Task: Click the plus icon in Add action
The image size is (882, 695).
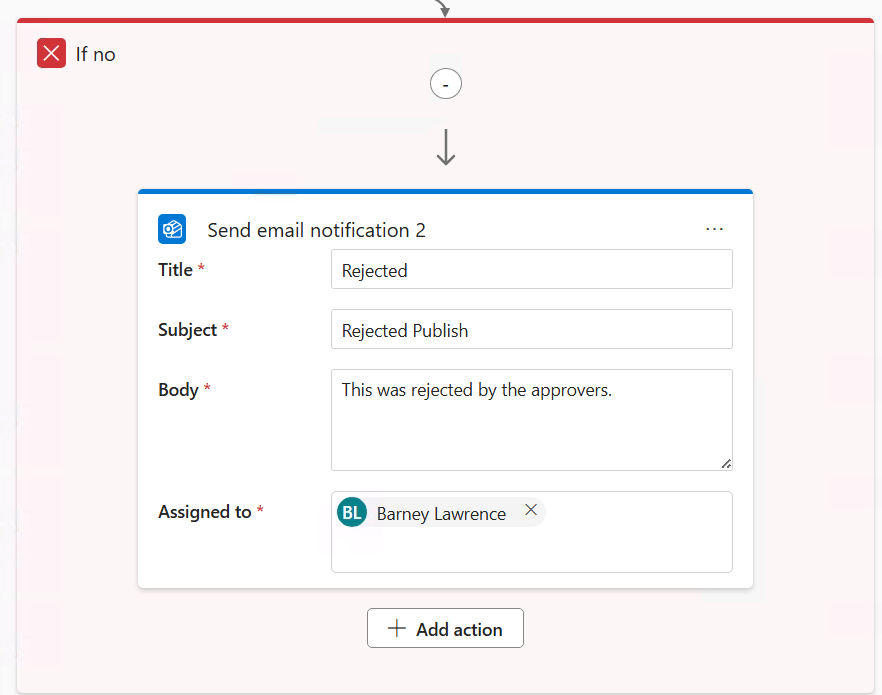Action: [x=397, y=628]
